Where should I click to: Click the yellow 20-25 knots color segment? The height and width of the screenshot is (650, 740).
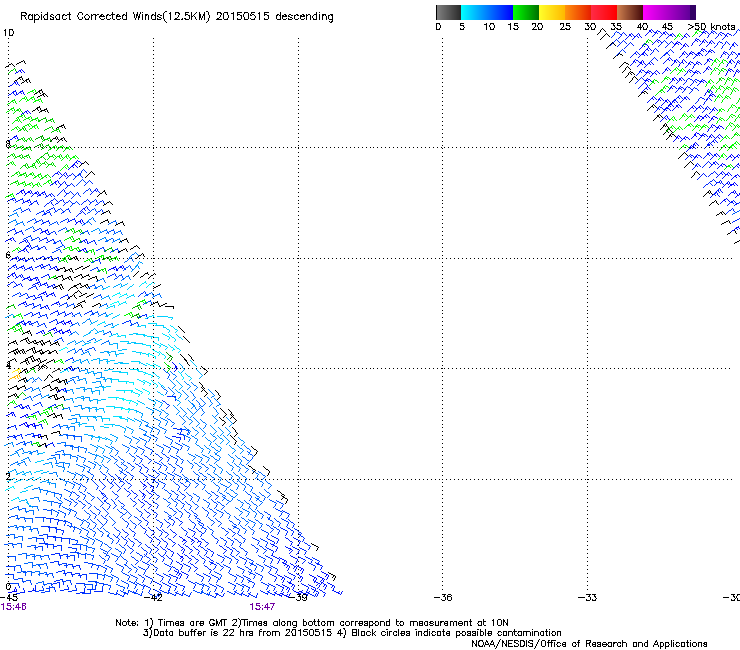552,12
